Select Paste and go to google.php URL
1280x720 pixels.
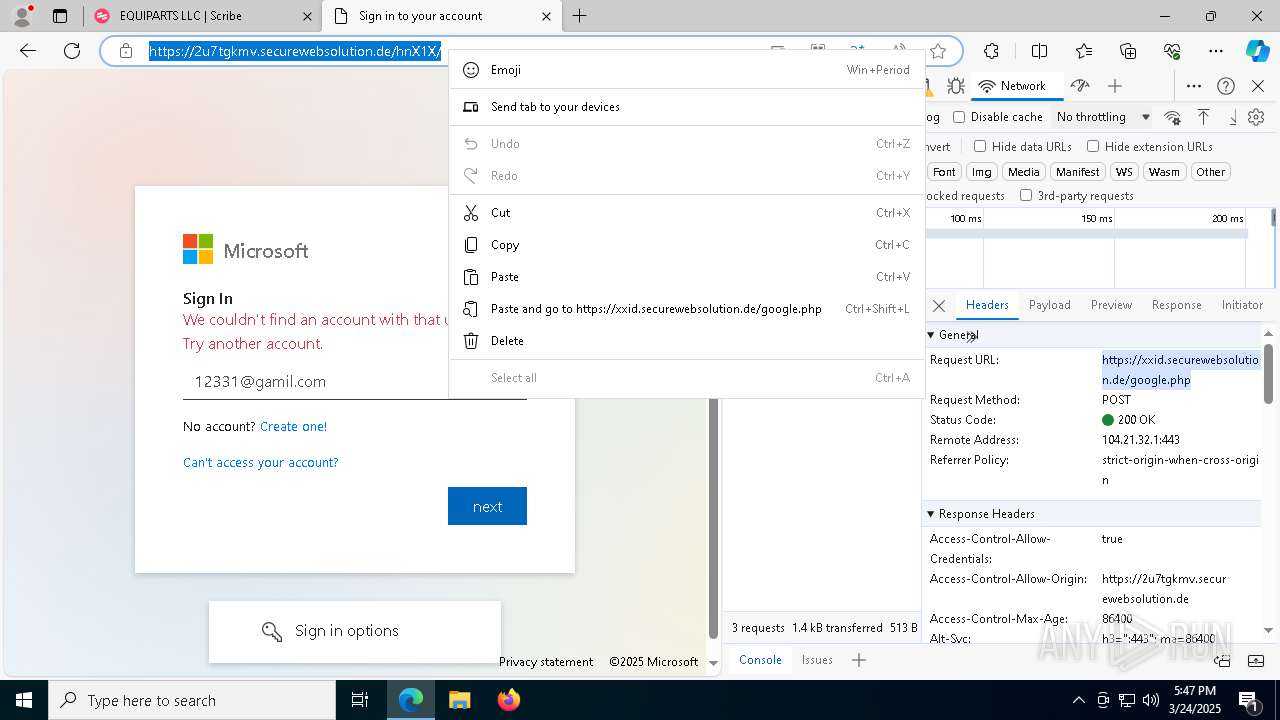685,309
